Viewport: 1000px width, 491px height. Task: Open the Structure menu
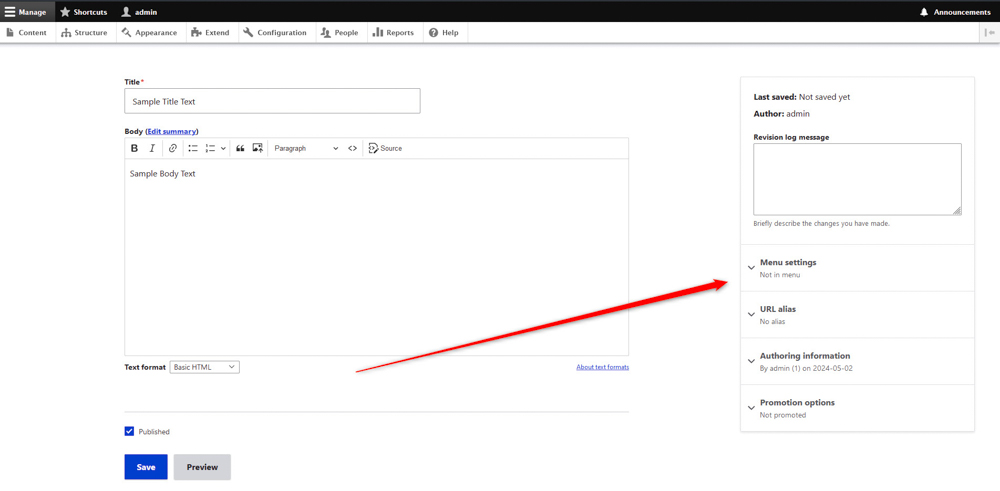click(x=84, y=33)
